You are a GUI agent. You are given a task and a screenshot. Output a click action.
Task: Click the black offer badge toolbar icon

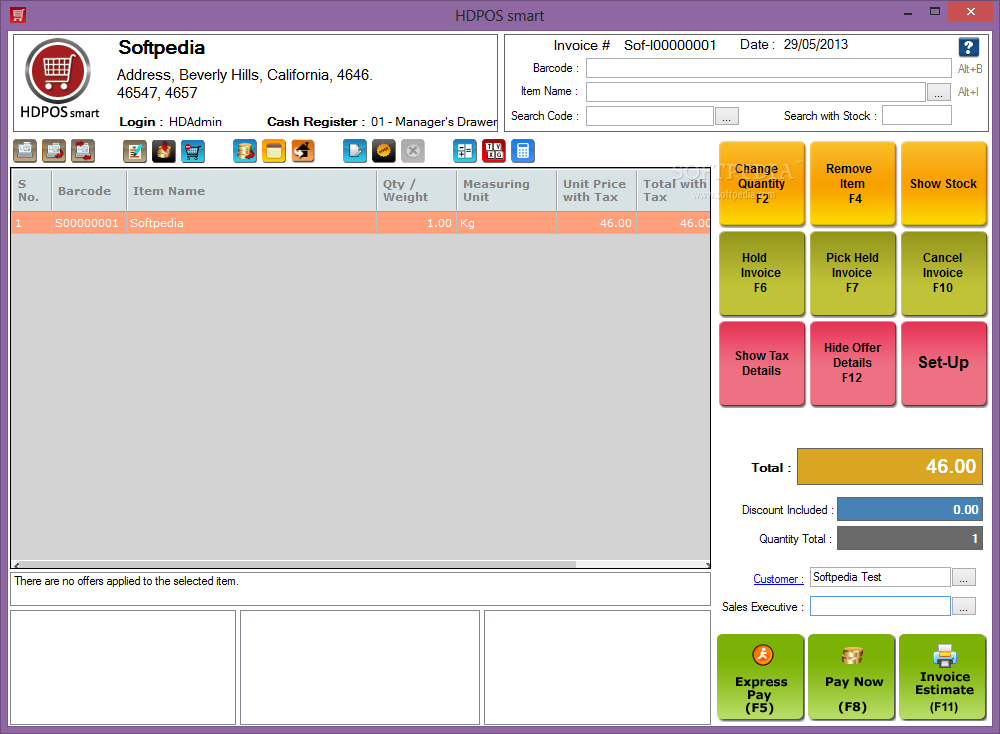pyautogui.click(x=384, y=151)
